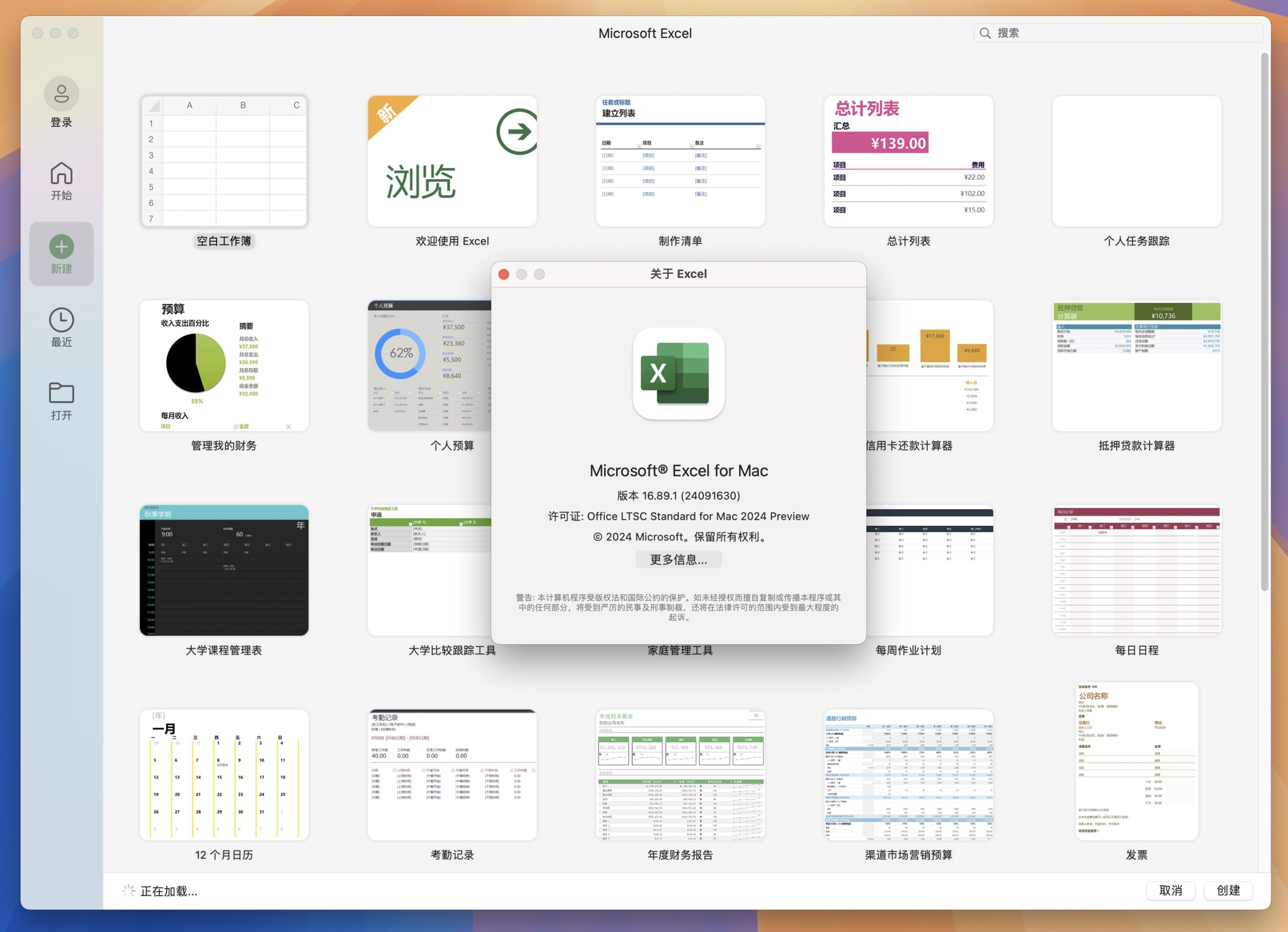Pick the Manage My Money (管理我的财务) template
Viewport: 1288px width, 932px height.
click(224, 366)
